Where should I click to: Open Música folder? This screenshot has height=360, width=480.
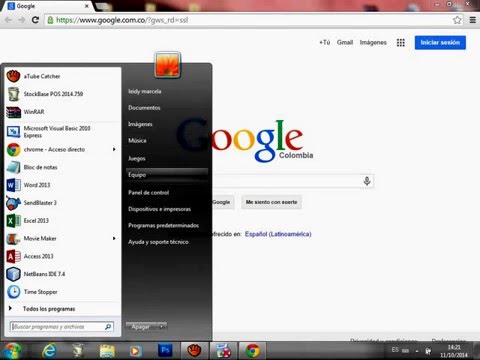(x=137, y=141)
